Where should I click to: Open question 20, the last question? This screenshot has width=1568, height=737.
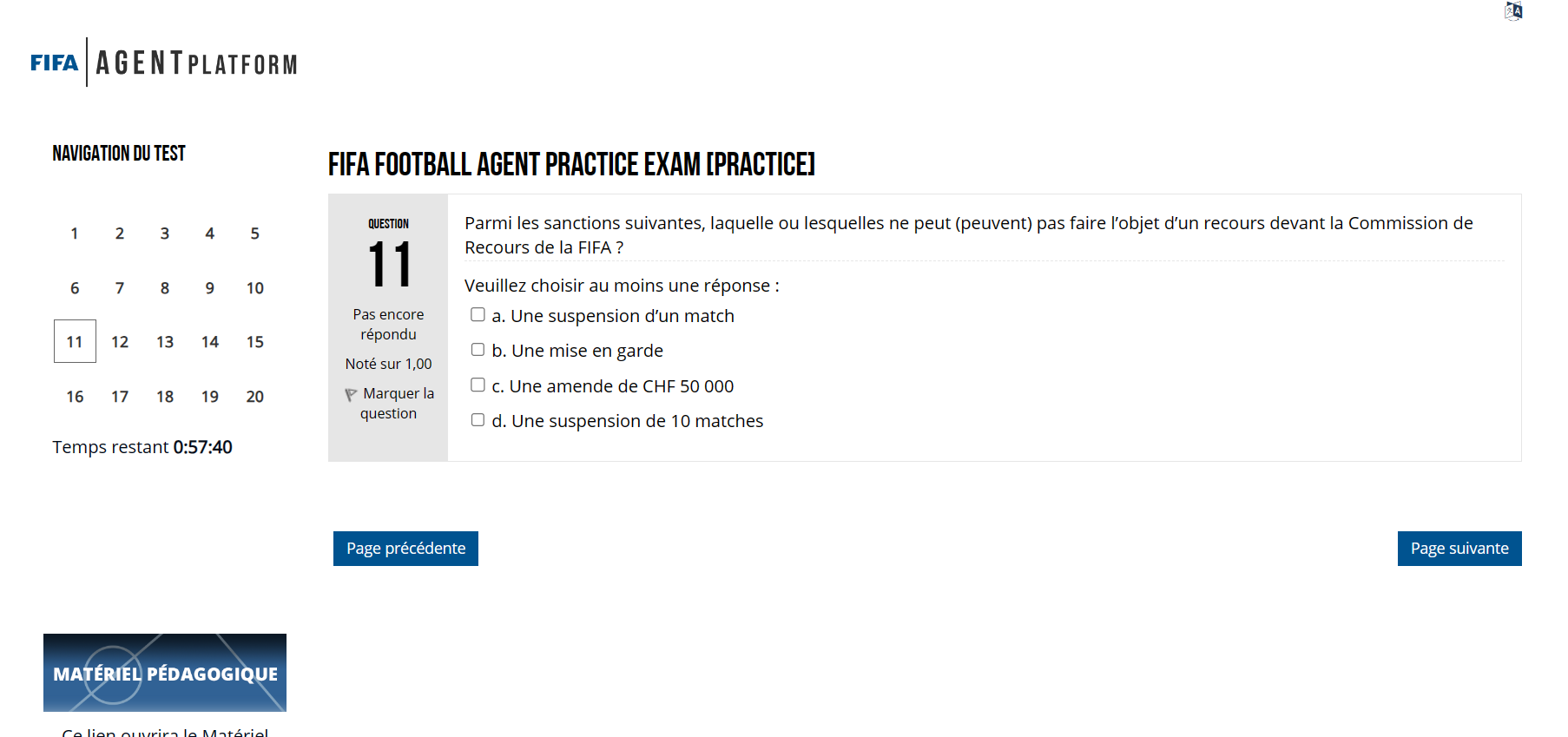coord(254,396)
